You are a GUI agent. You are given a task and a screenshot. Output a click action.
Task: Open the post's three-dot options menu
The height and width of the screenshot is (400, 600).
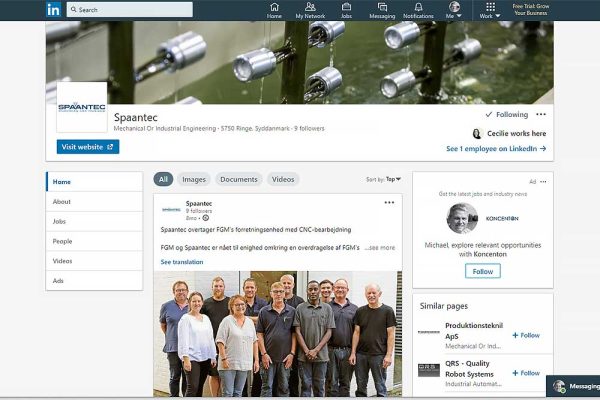click(x=389, y=202)
